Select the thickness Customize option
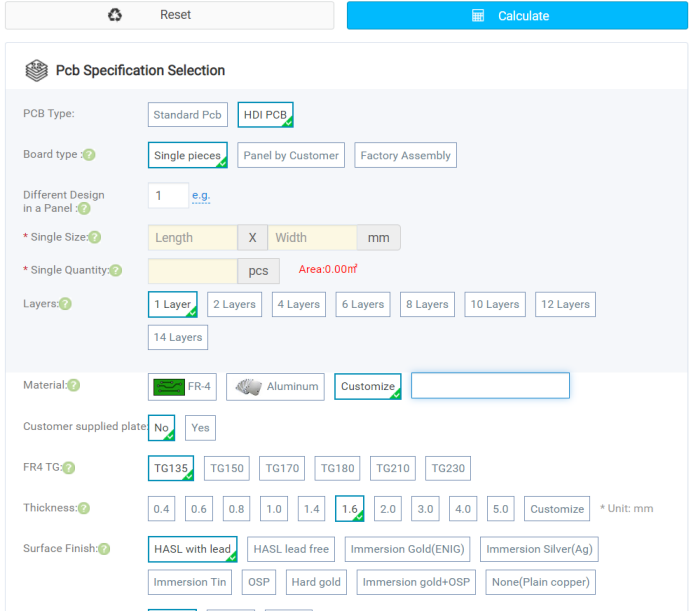This screenshot has width=692, height=611. [556, 509]
